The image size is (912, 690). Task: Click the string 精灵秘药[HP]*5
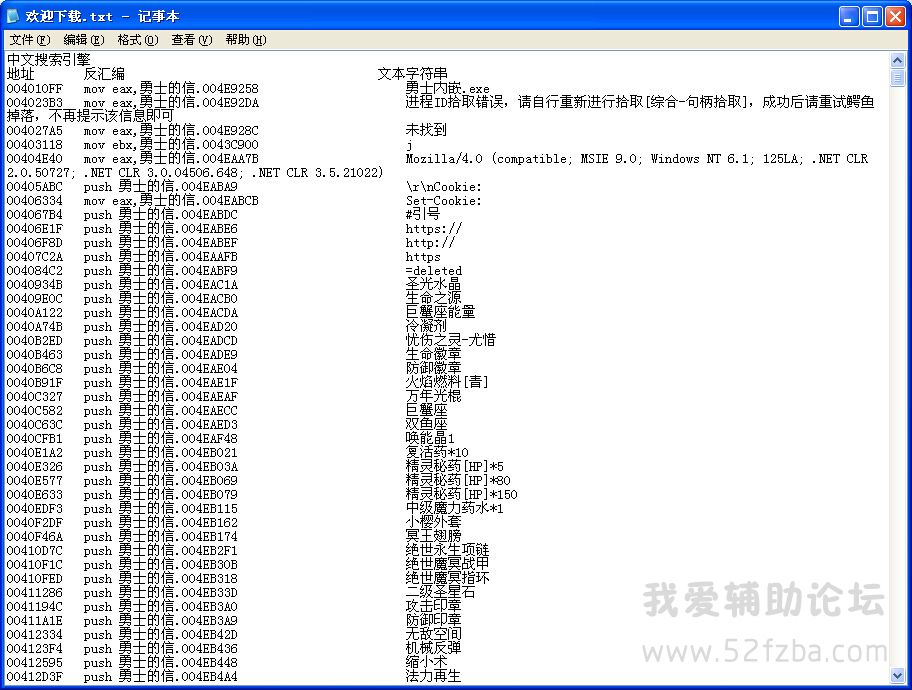click(455, 466)
